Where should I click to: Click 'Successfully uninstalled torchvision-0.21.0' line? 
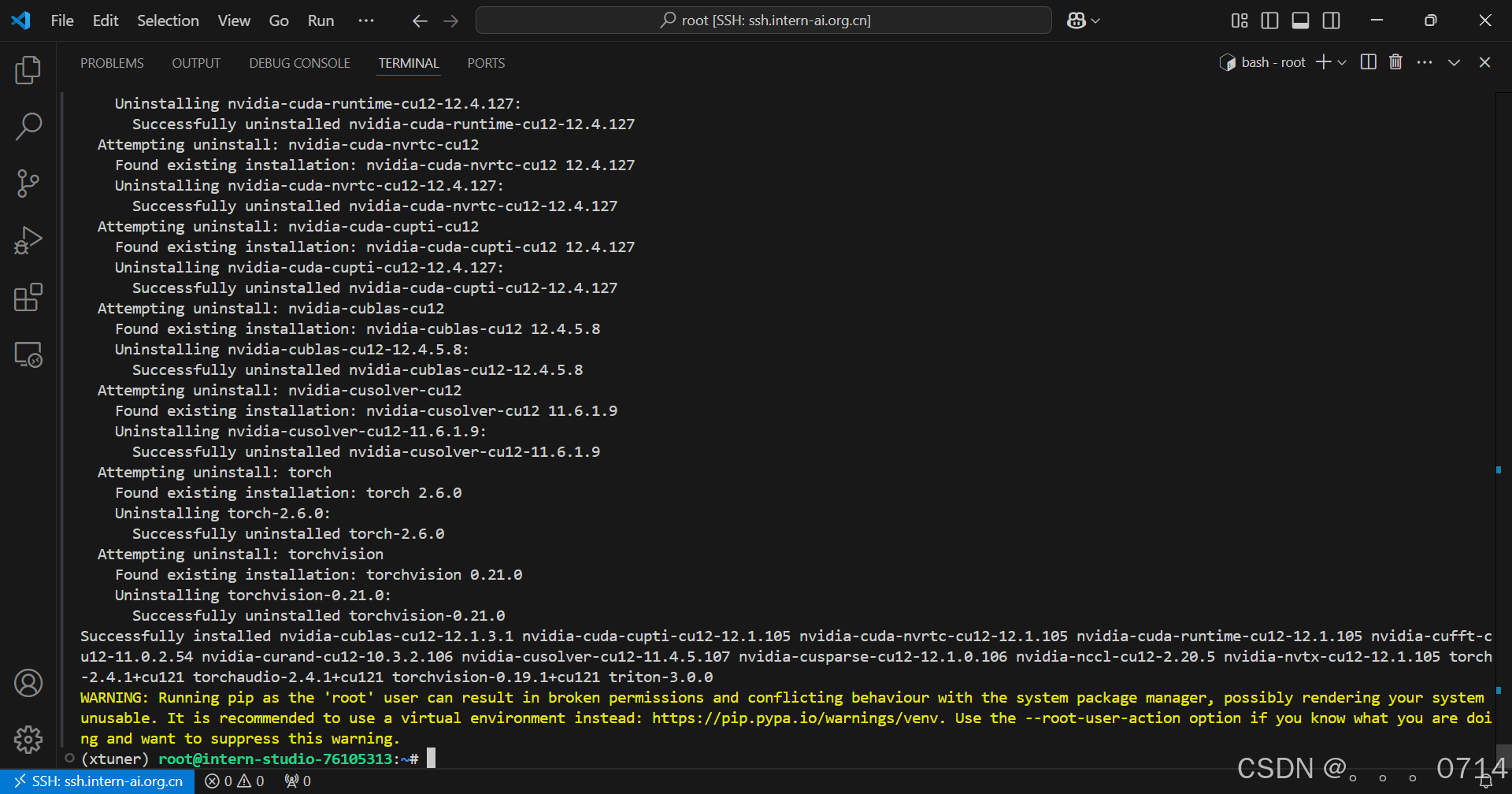(319, 616)
